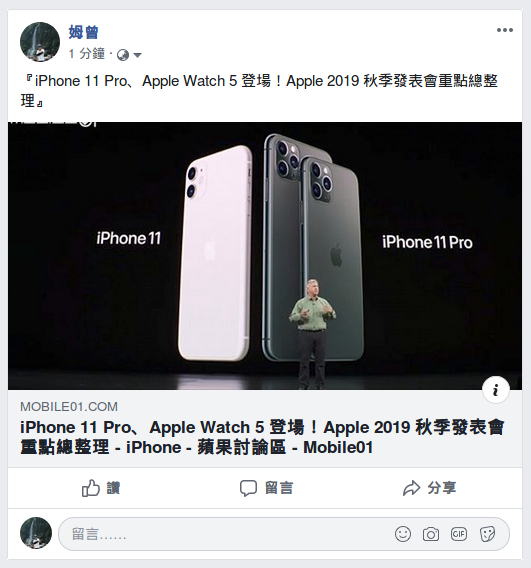
Task: Attach a photo using the camera icon
Action: coord(431,534)
